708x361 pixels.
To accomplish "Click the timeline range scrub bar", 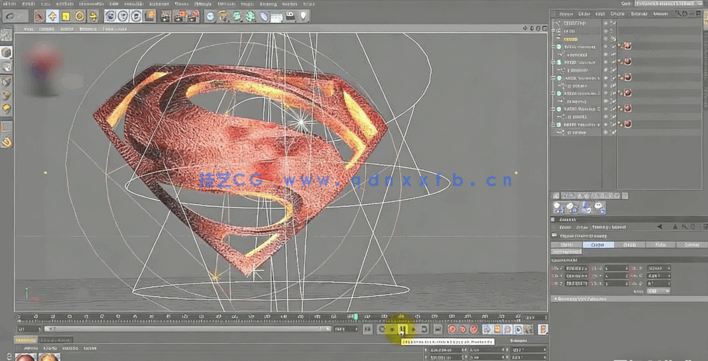I will click(x=187, y=329).
